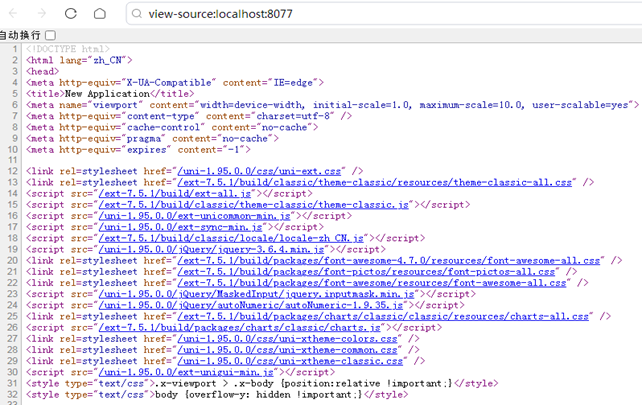Click the title text New Application
The image size is (642, 405).
point(107,94)
